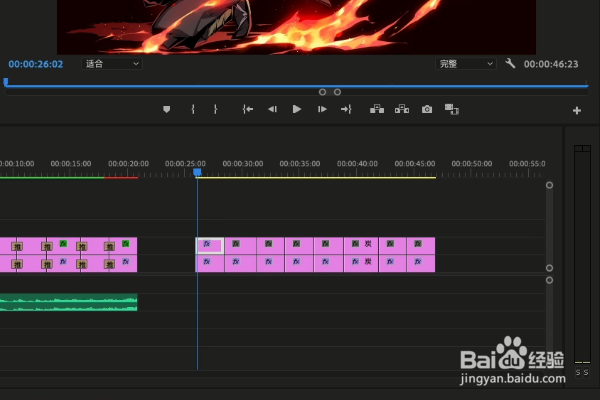Image resolution: width=600 pixels, height=400 pixels.
Task: Click the left circle handle of the monitor zoom bar
Action: click(322, 92)
